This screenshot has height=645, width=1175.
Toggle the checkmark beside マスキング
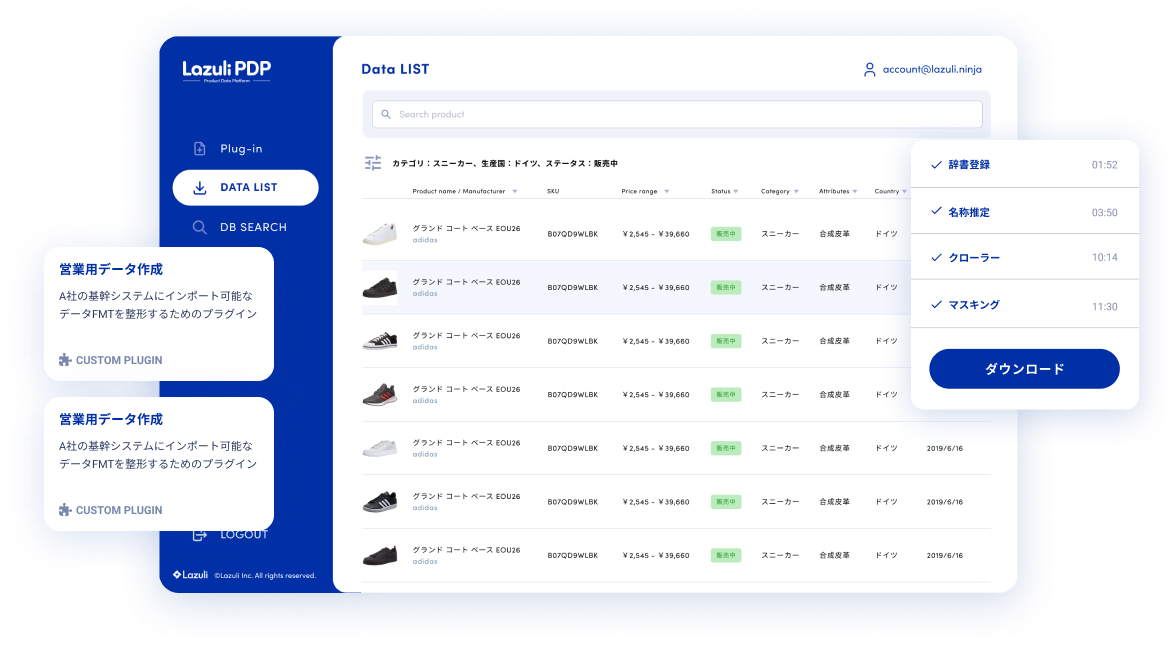click(936, 303)
